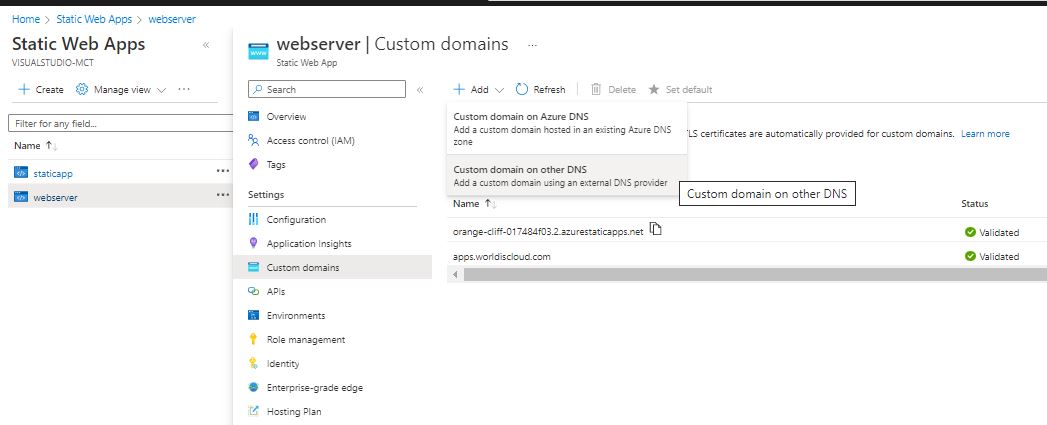Select Custom domain on Azure DNS
This screenshot has height=425, width=1047.
566,128
